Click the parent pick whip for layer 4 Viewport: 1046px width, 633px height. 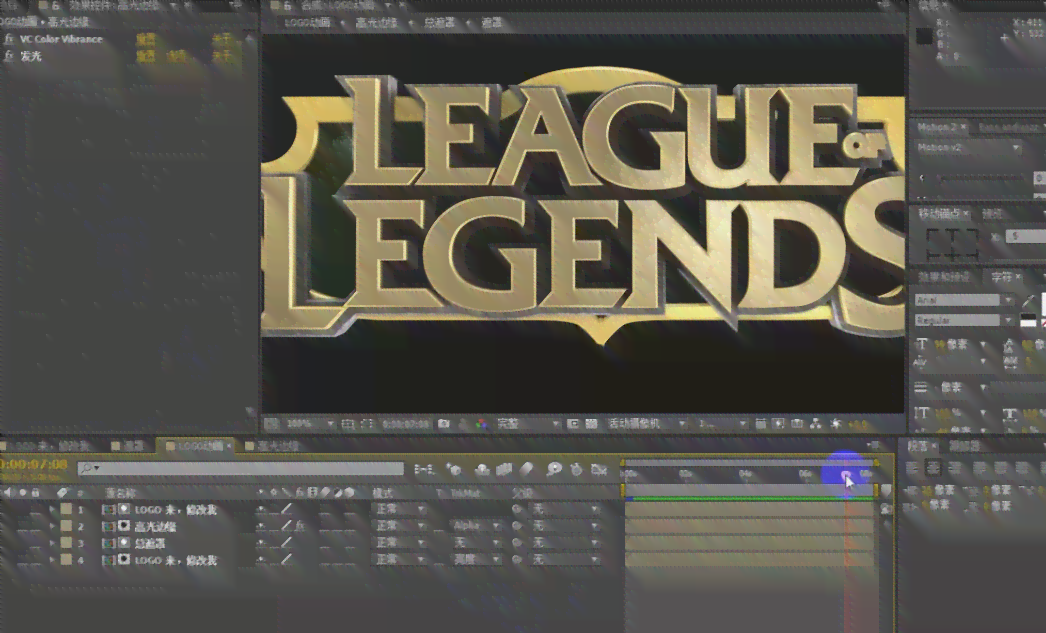coord(517,560)
